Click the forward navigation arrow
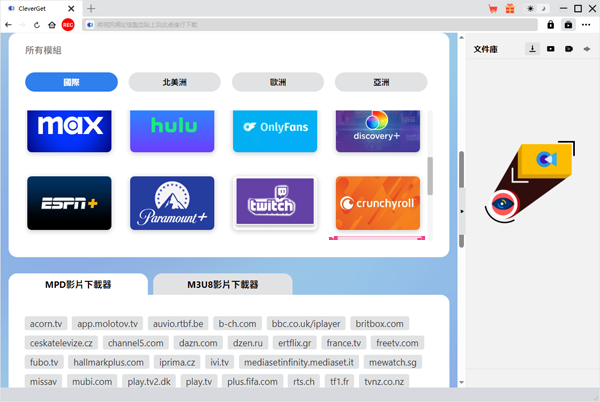 [22, 25]
